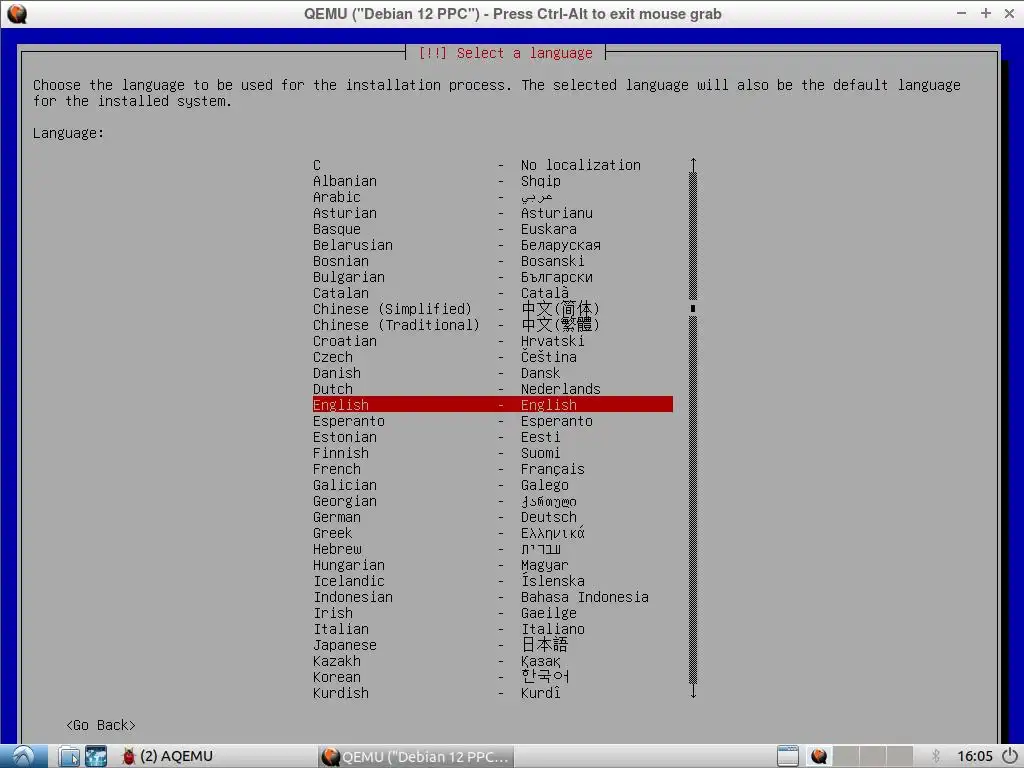Select Chinese (Simplified)
1024x768 pixels.
pyautogui.click(x=492, y=309)
